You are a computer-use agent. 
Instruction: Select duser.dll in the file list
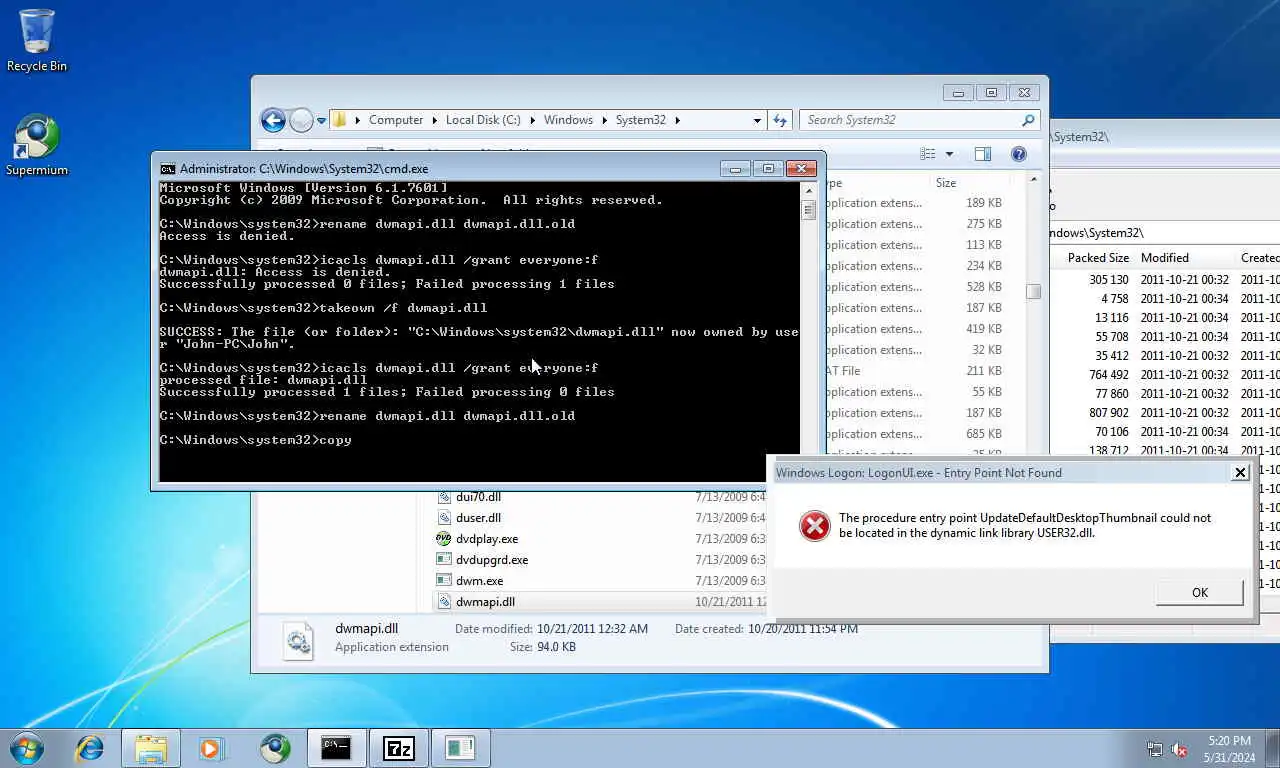pos(478,518)
